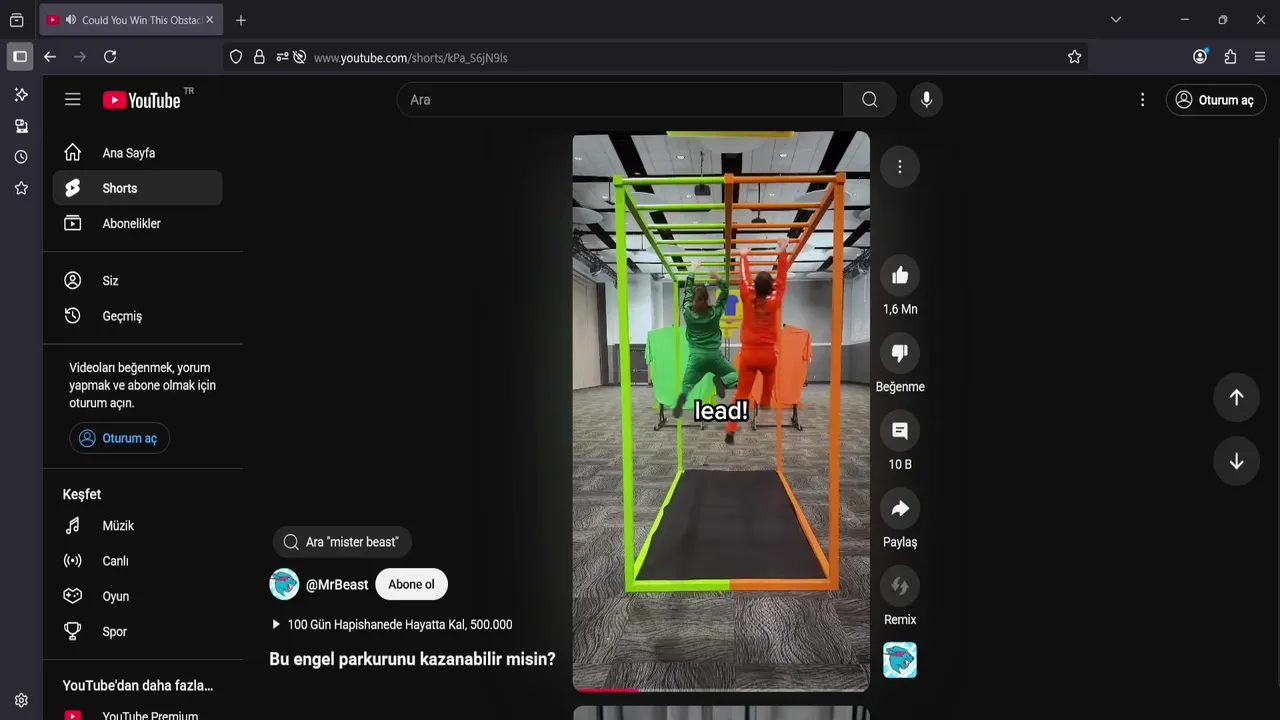Click the YouTube logo
This screenshot has height=720, width=1280.
tap(141, 100)
